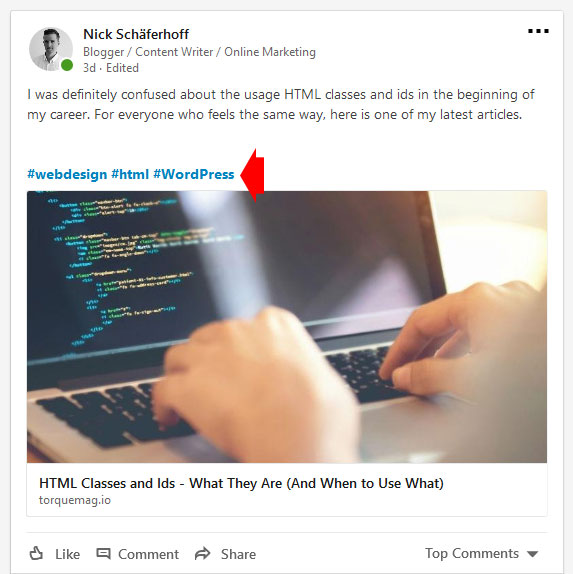Click the Comment button label

pos(148,554)
